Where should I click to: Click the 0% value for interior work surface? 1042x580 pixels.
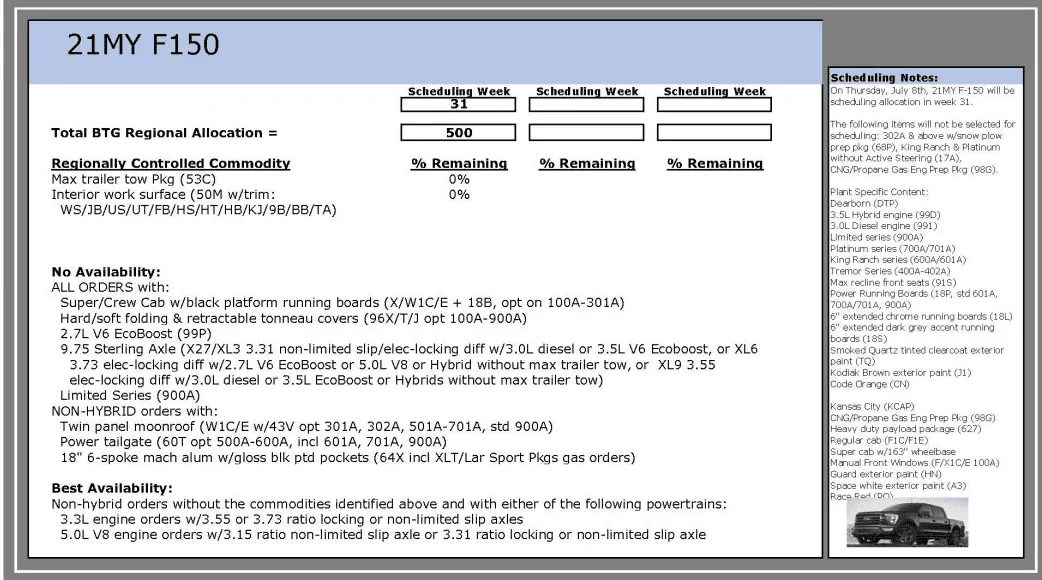[x=459, y=195]
